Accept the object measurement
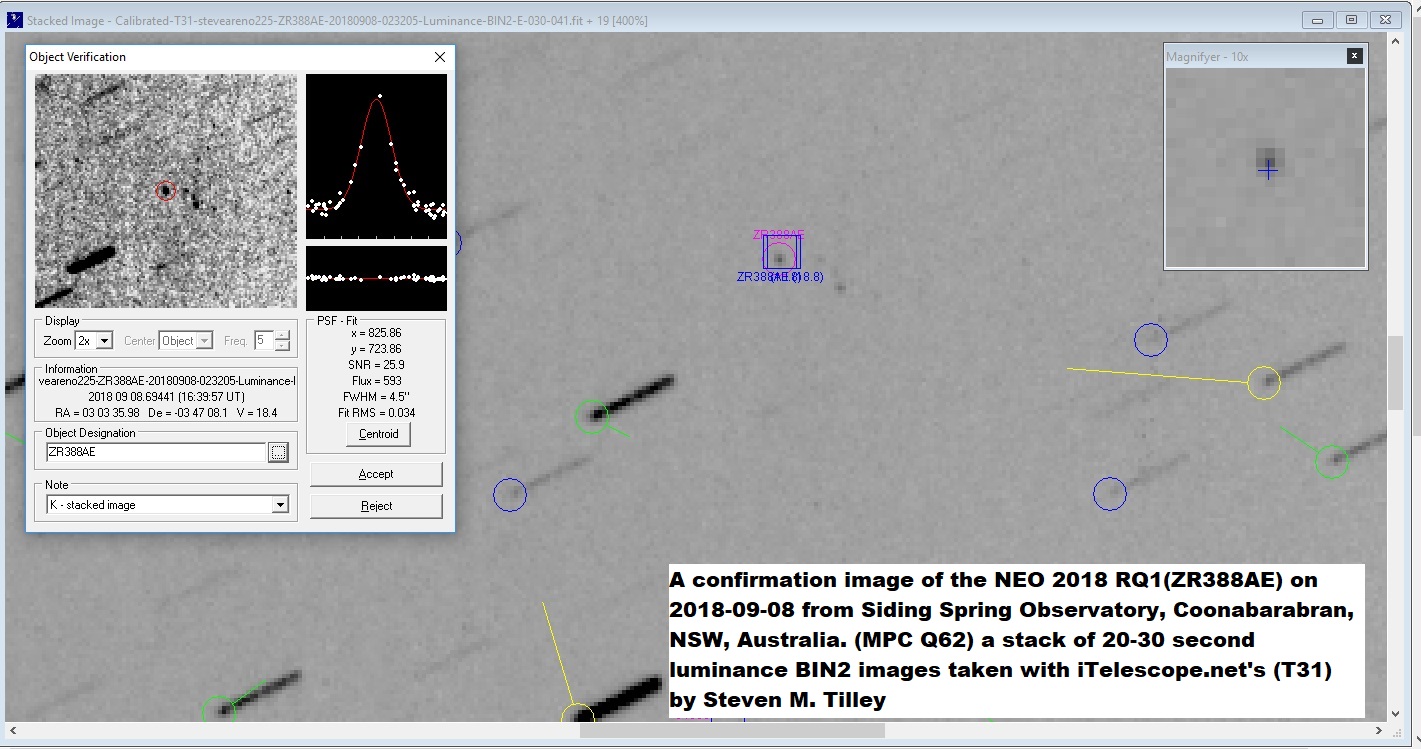The image size is (1421, 749). tap(376, 473)
